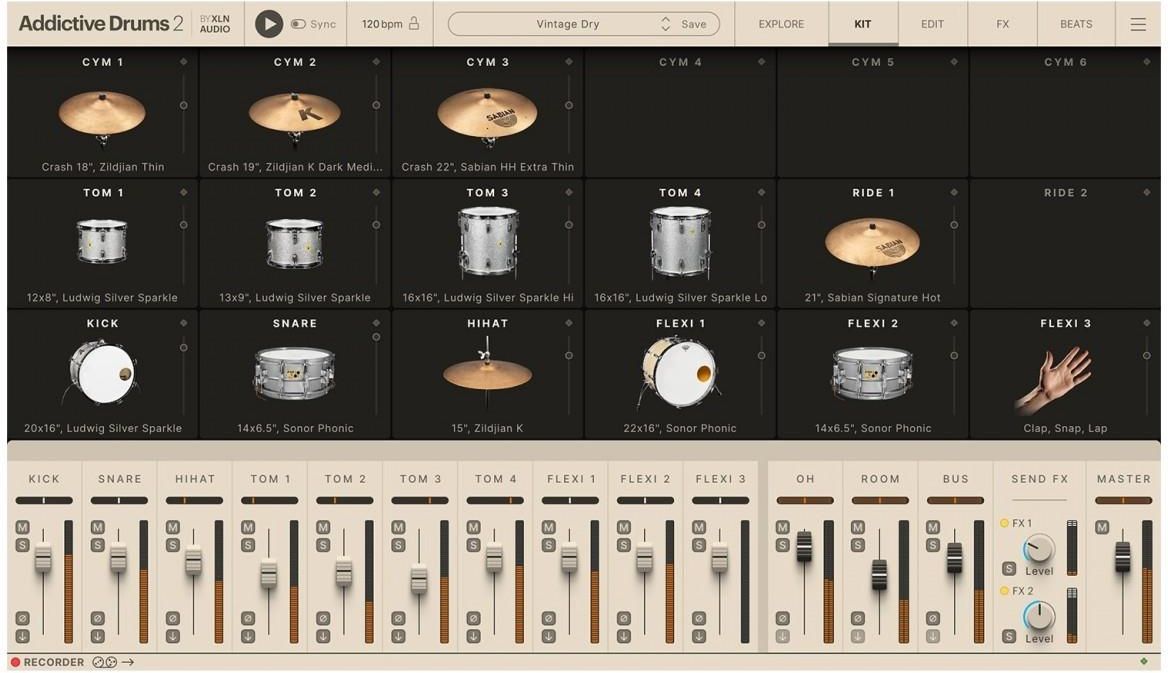Solo the ROOM channel
Screen dimensions: 1168x673
tap(857, 545)
